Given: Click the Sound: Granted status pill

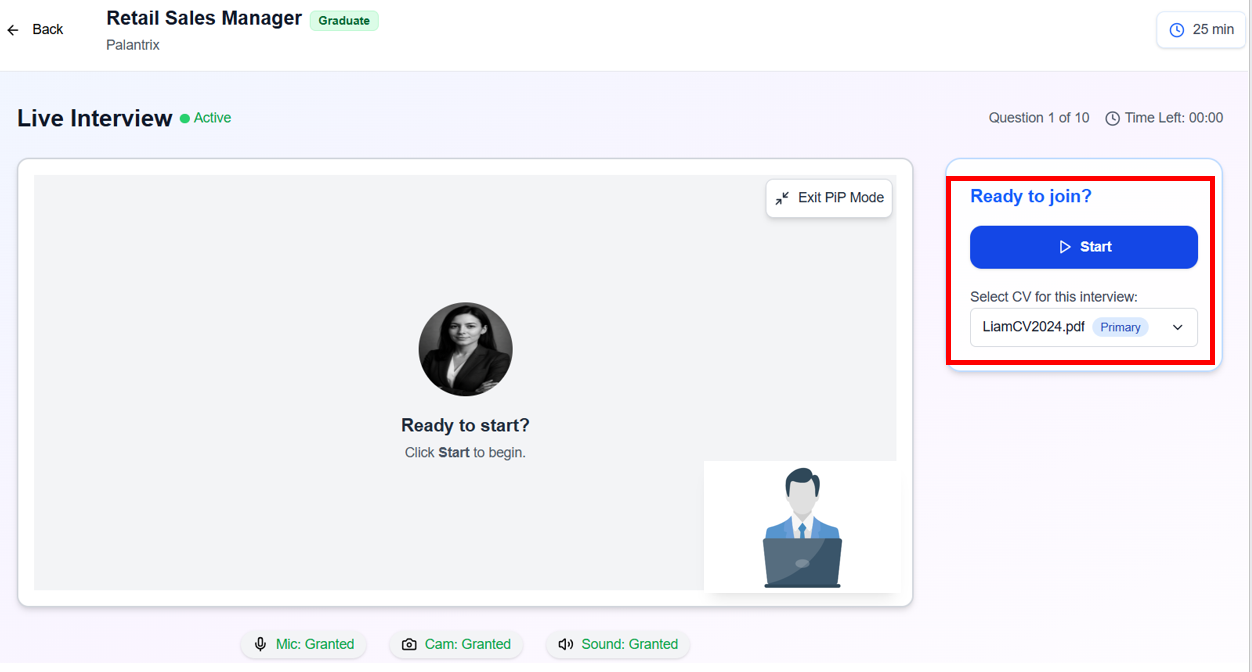Looking at the screenshot, I should 618,644.
